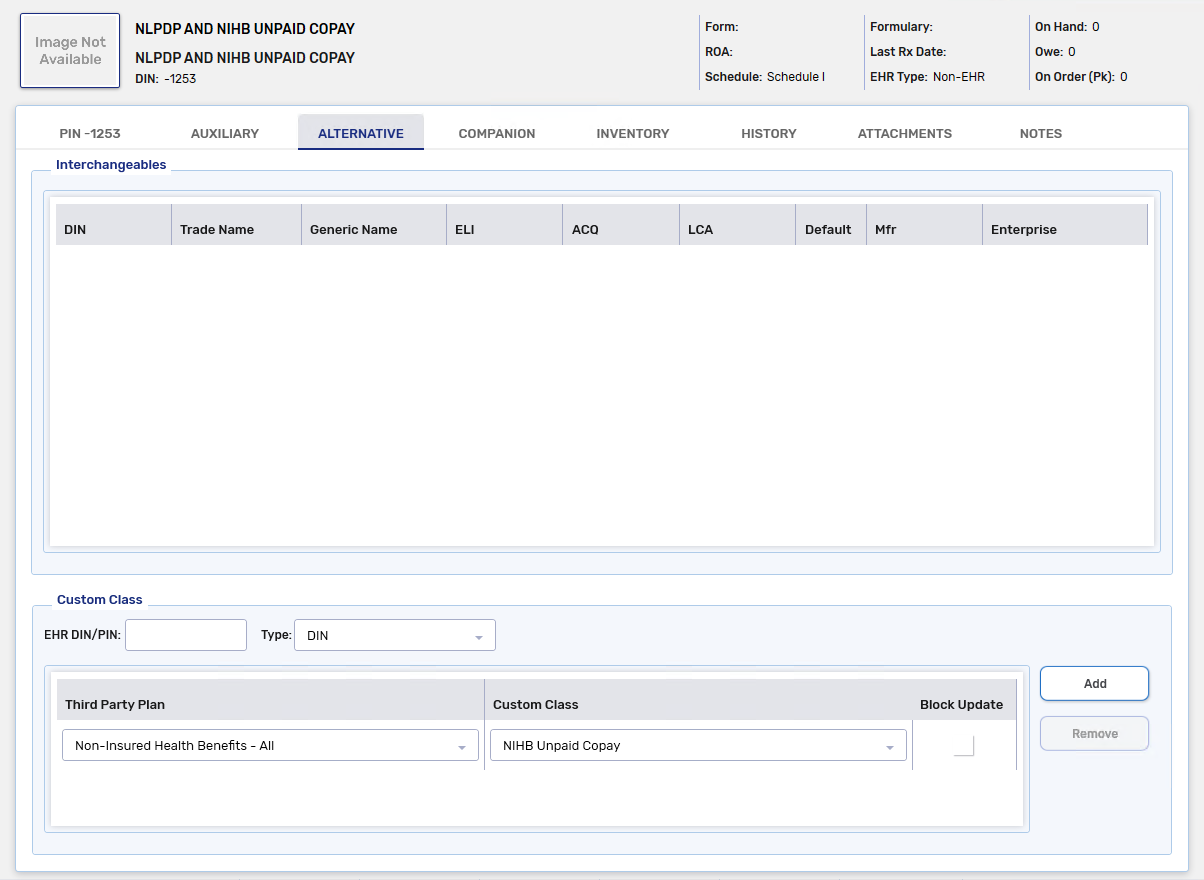Click the Custom Class column header
Viewport: 1204px width, 880px height.
[x=698, y=700]
